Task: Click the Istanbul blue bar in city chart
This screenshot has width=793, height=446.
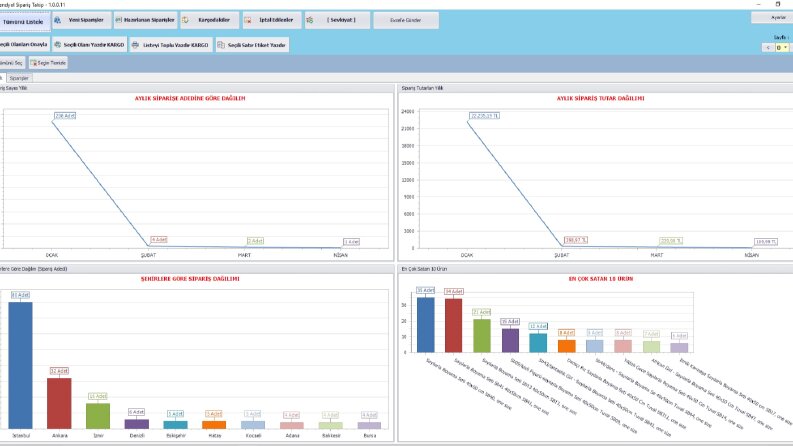Action: coord(20,365)
